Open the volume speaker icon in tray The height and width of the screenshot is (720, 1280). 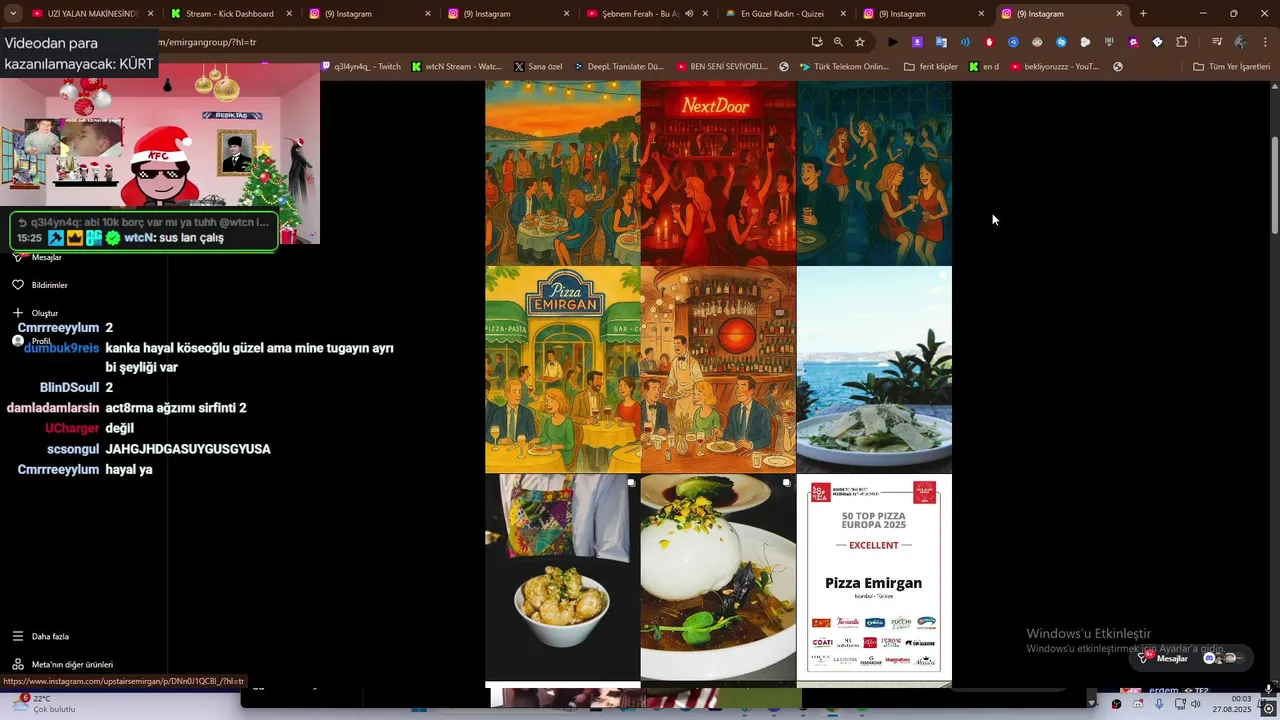coord(1195,704)
